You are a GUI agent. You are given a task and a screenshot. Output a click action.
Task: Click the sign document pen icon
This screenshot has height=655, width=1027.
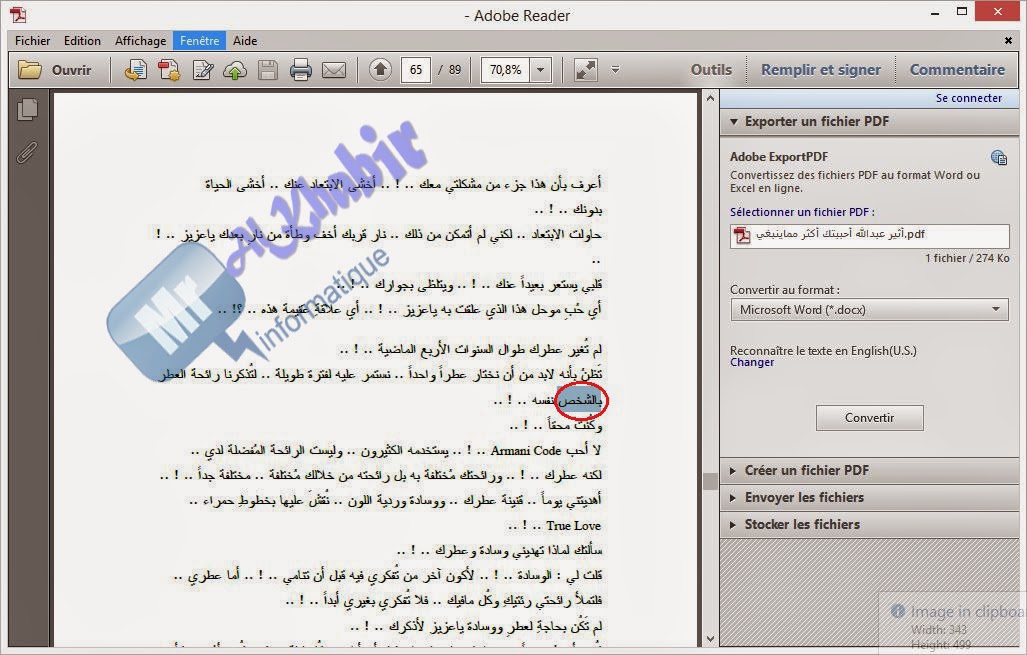203,69
